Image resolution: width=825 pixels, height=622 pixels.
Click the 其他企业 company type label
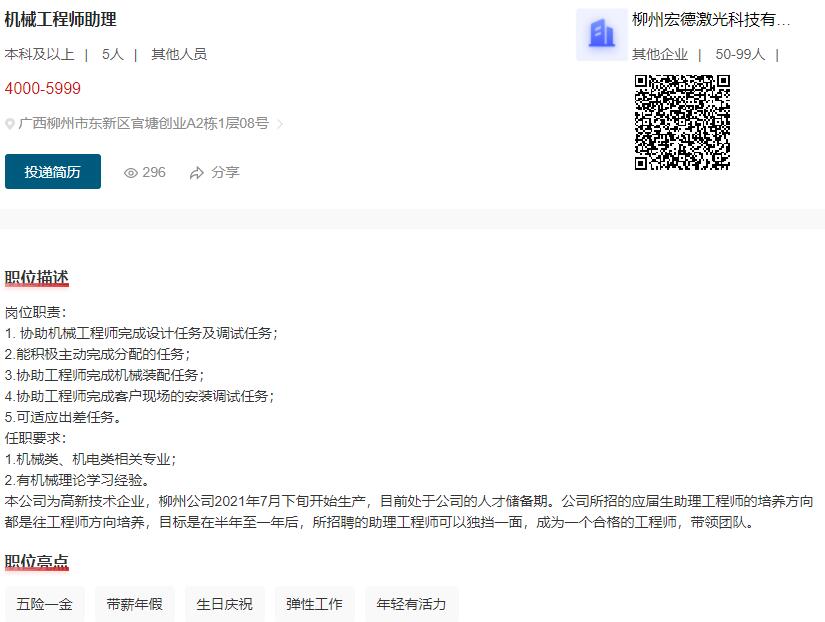[660, 54]
